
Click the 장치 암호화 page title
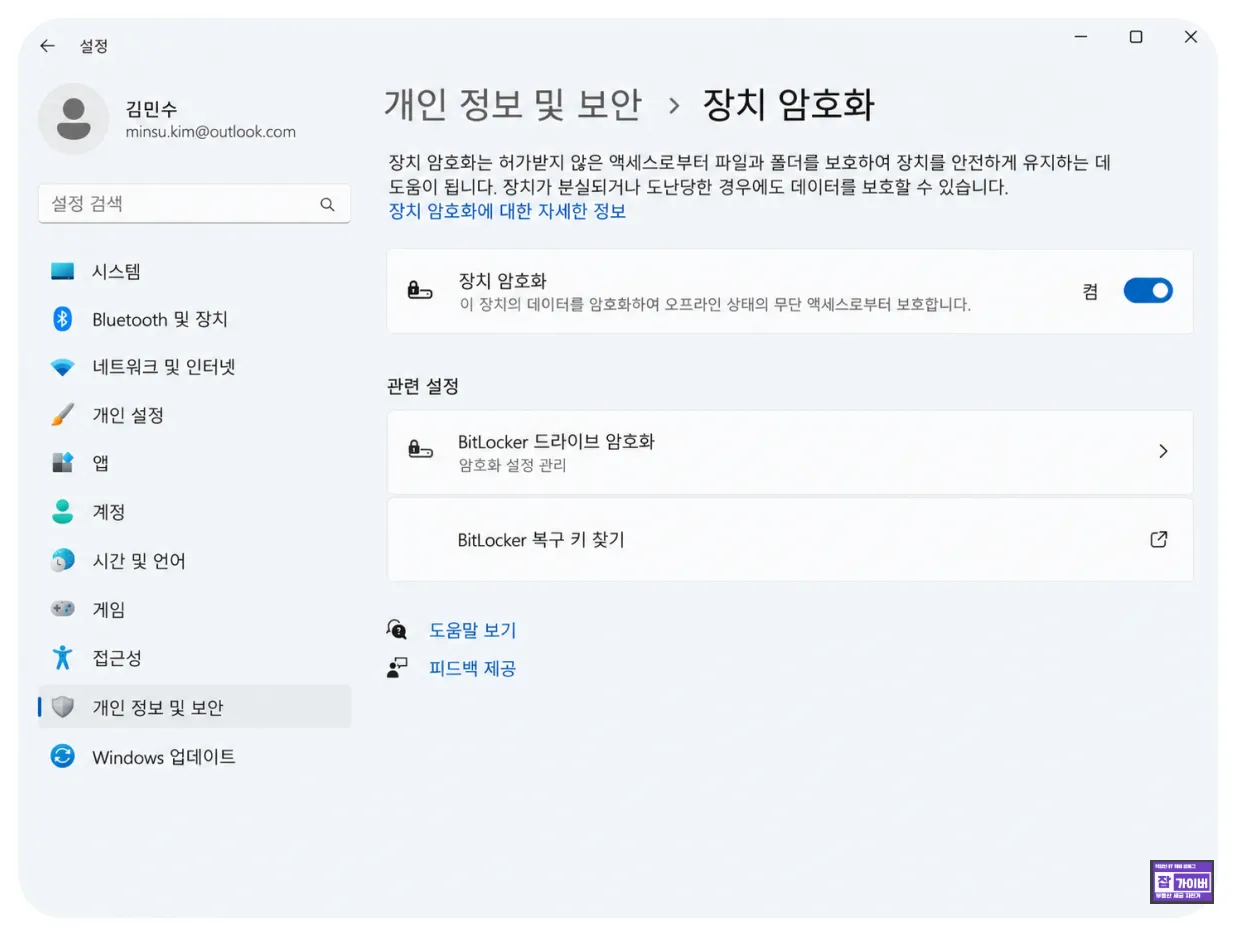(x=788, y=105)
